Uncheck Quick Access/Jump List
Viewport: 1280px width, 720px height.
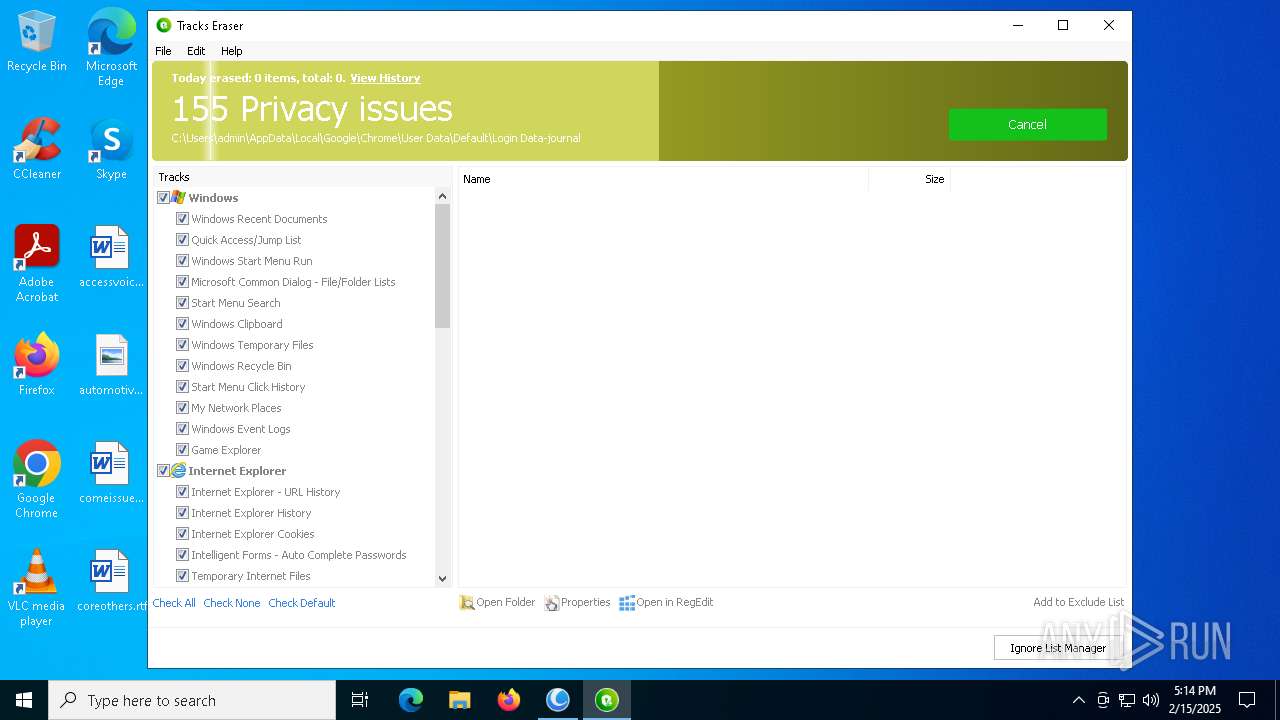click(182, 240)
